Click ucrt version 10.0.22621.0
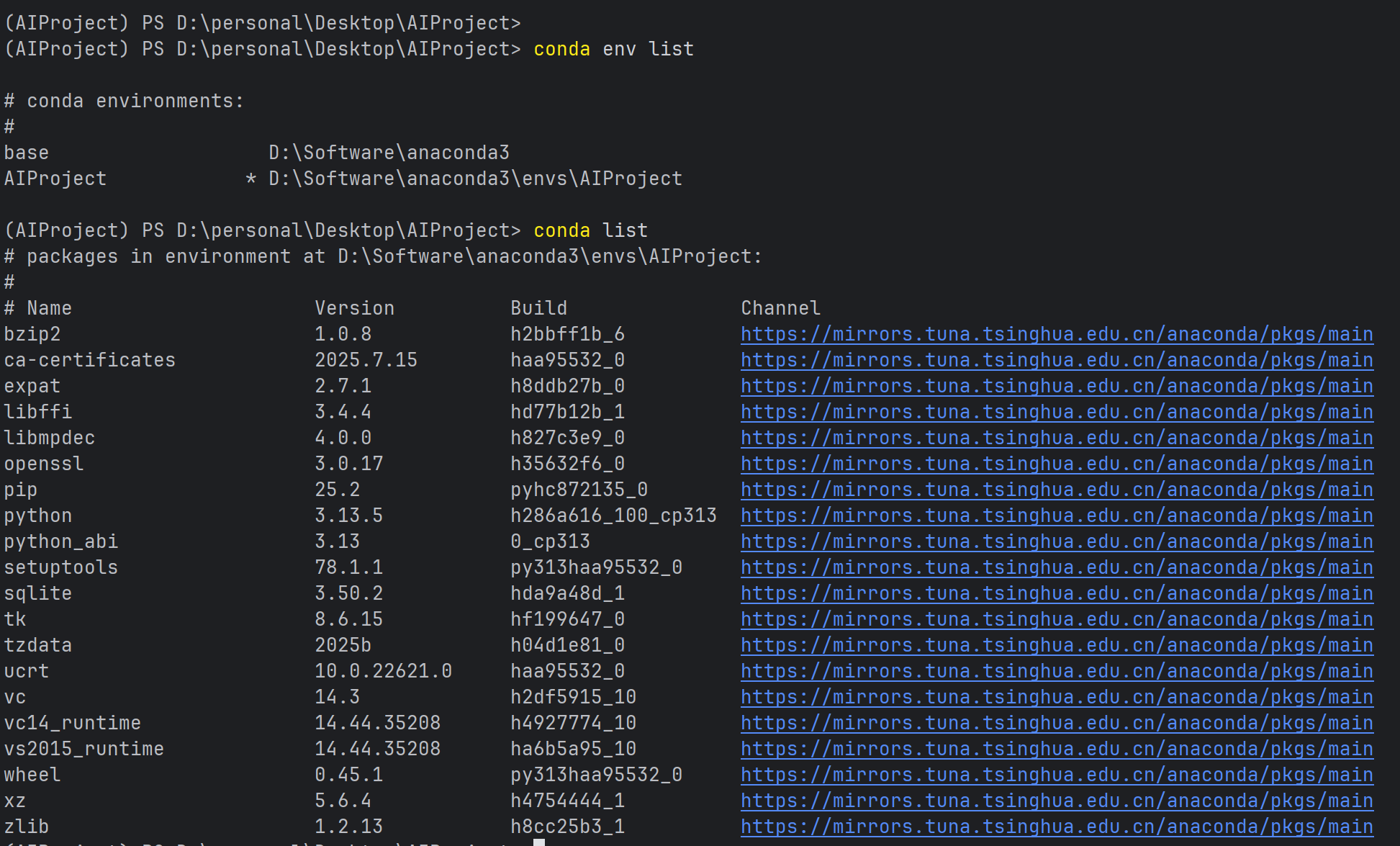Screen dimensions: 1400x846 point(383,671)
